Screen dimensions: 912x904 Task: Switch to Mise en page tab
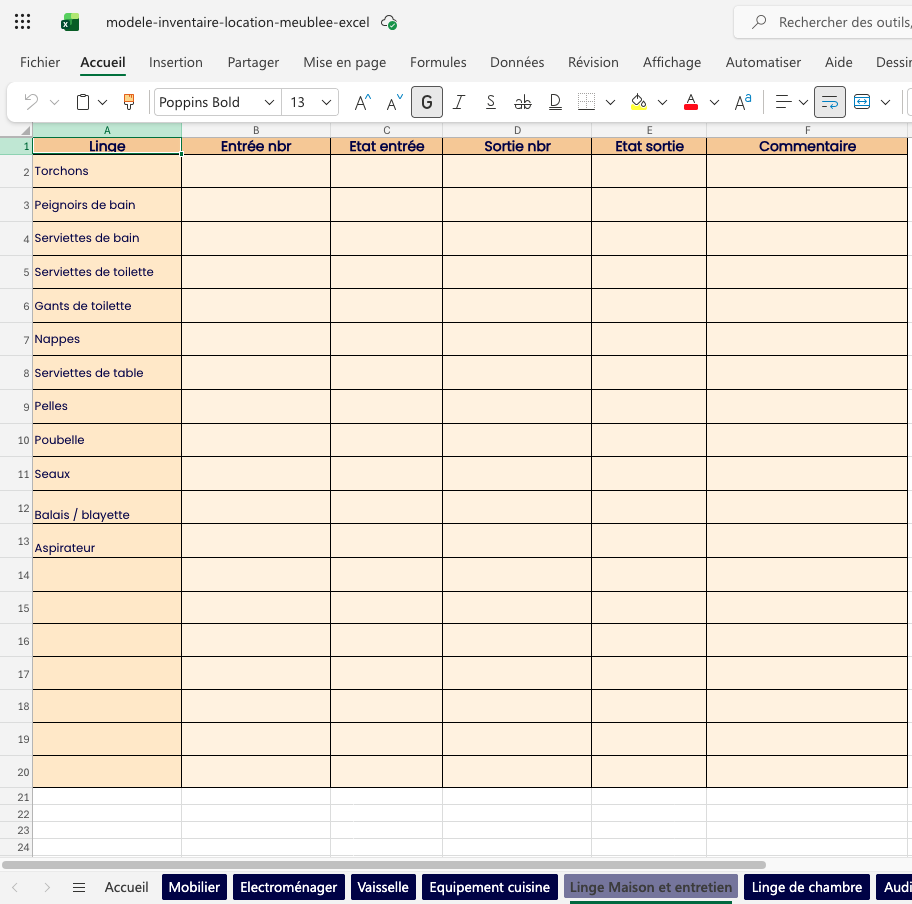tap(344, 62)
